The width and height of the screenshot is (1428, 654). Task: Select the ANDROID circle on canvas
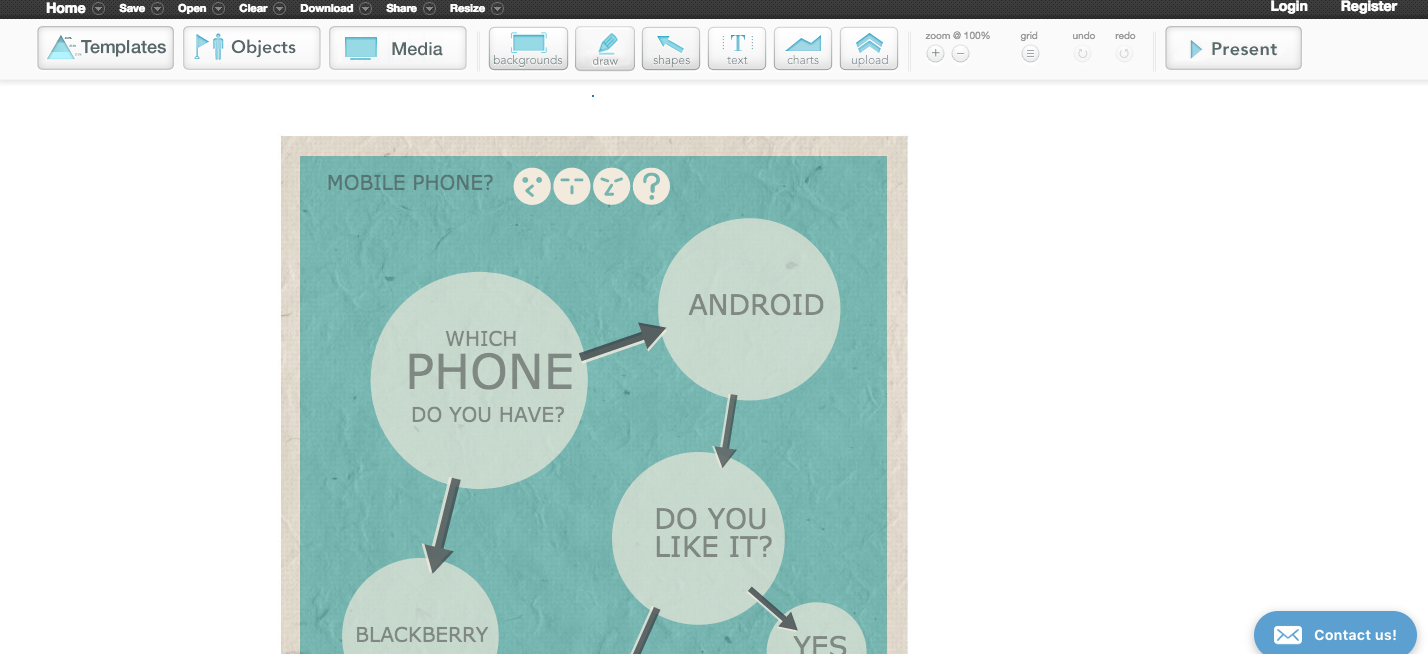tap(749, 309)
